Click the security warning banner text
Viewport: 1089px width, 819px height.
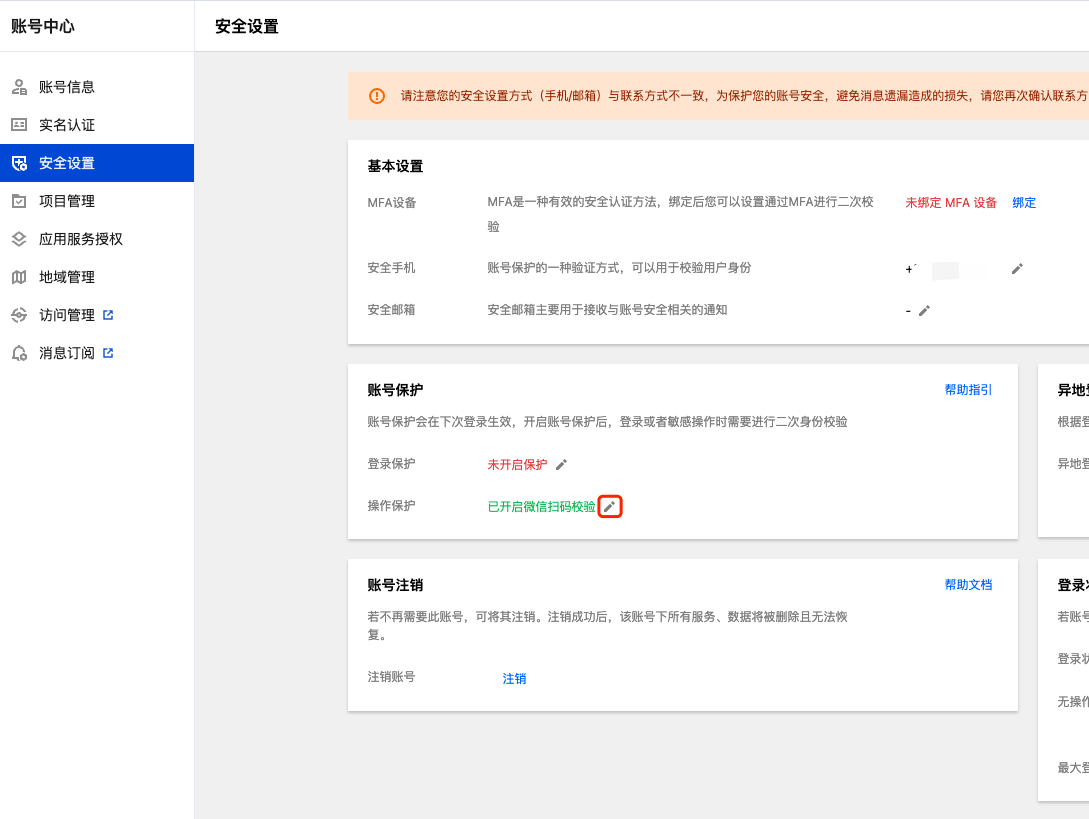pos(745,96)
